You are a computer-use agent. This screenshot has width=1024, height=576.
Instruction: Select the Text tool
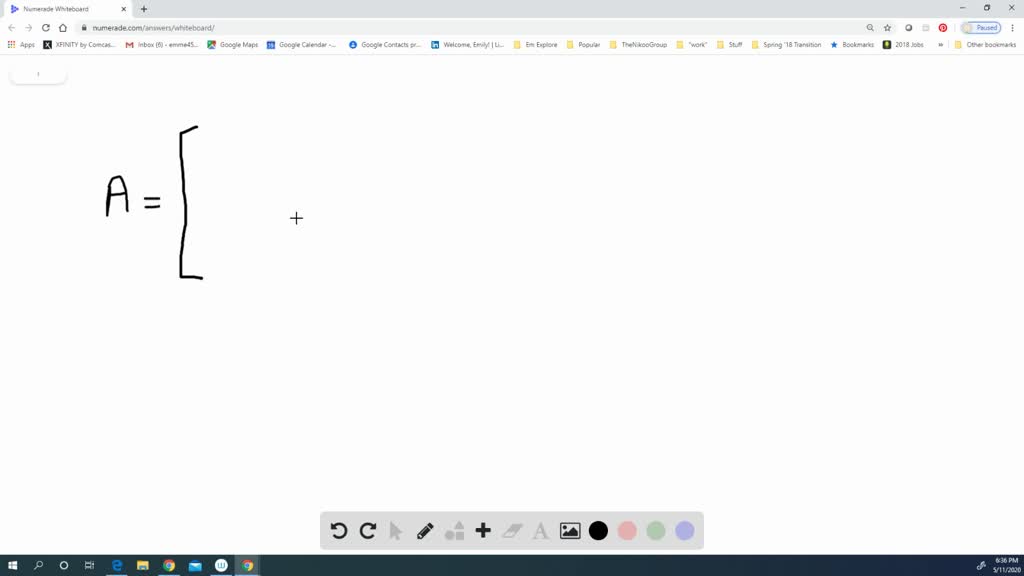(540, 531)
